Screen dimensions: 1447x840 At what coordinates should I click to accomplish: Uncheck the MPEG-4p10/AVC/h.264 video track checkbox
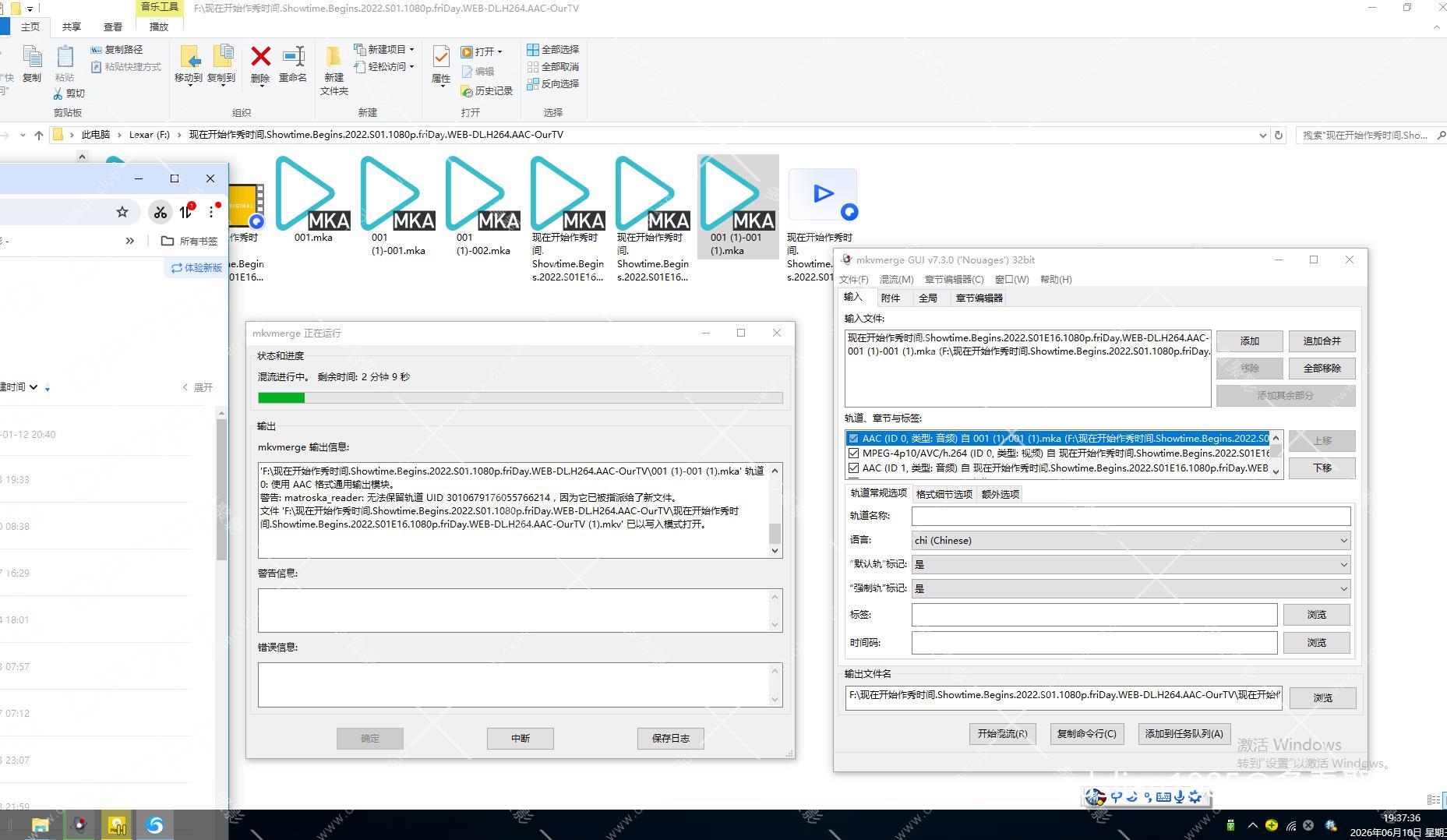click(853, 454)
